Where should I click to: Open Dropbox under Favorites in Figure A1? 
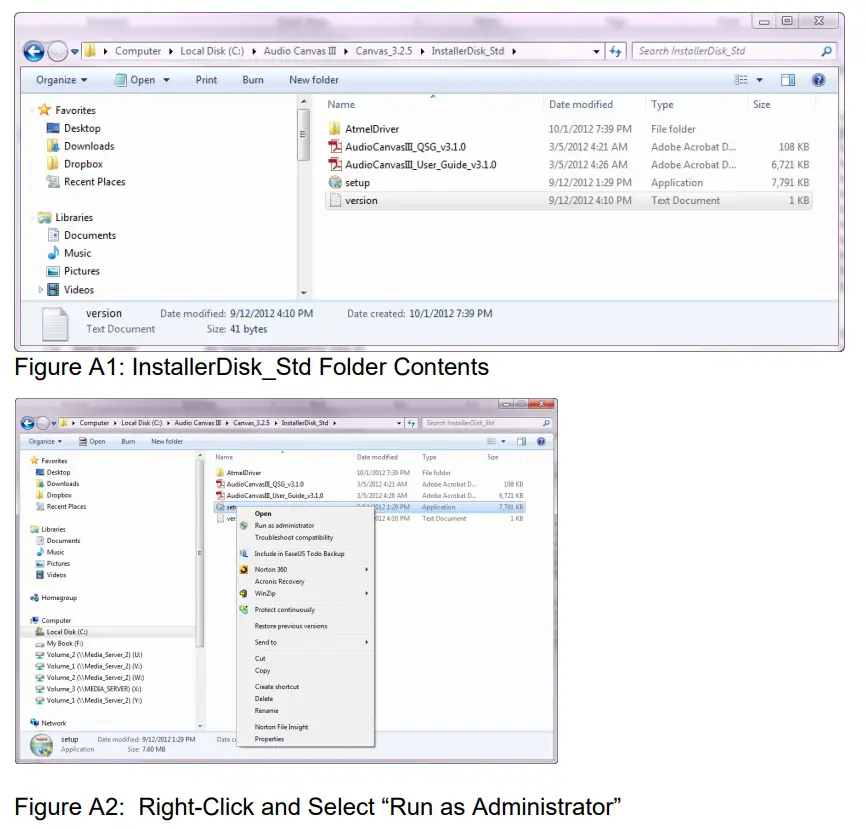pyautogui.click(x=83, y=164)
